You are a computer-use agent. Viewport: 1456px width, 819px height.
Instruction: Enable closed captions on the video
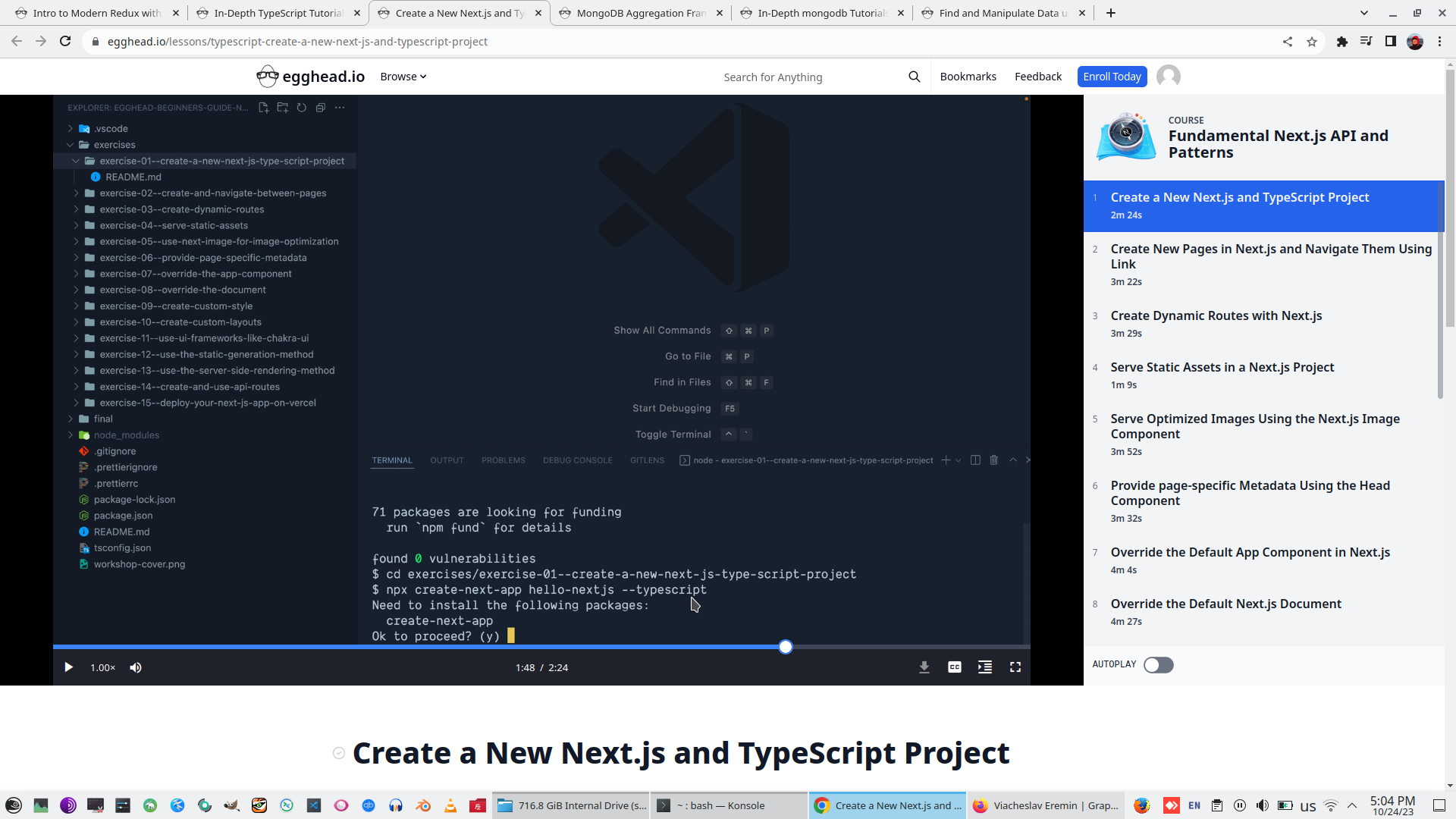click(955, 667)
